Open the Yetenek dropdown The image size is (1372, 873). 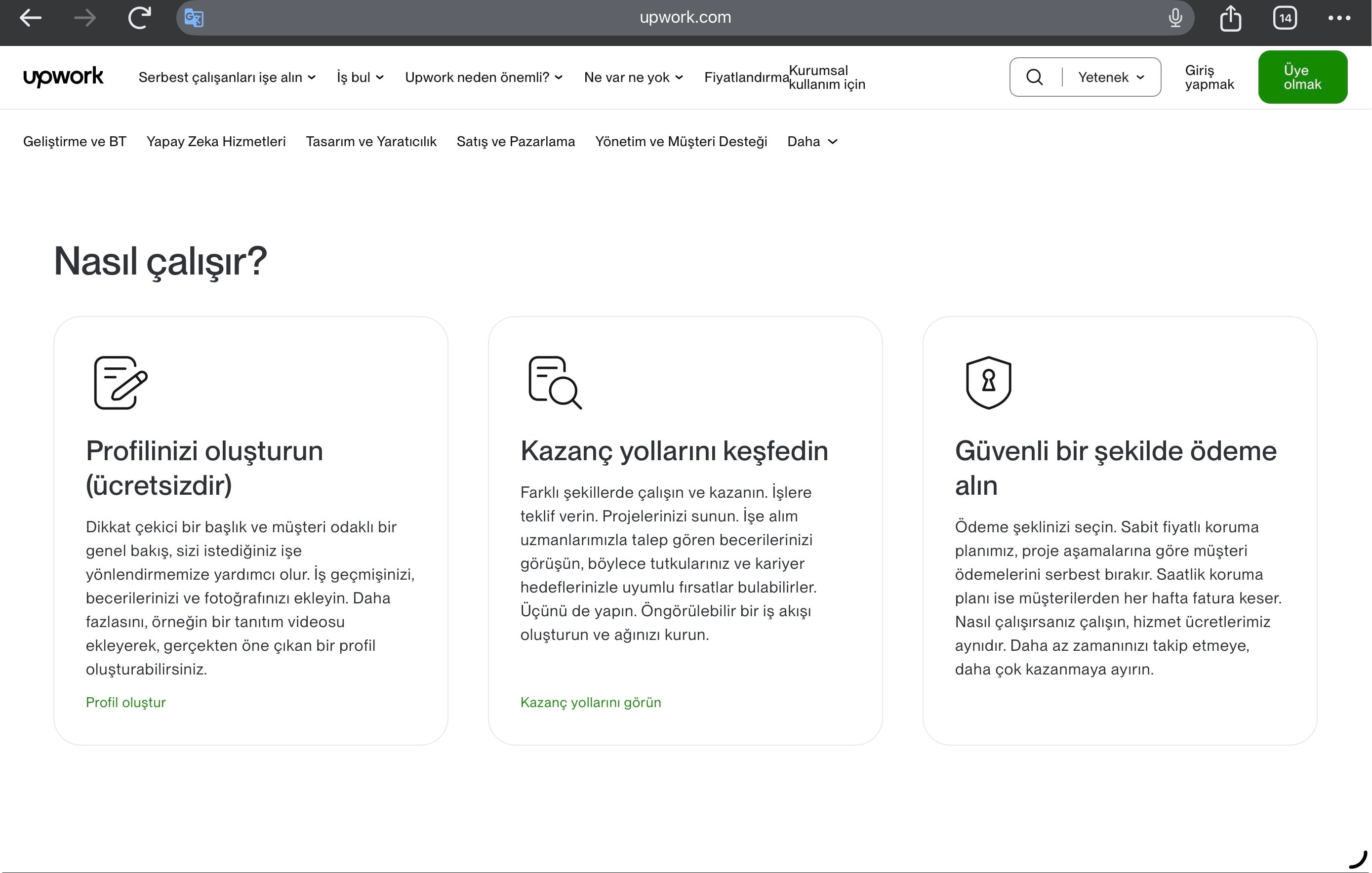(x=1110, y=77)
